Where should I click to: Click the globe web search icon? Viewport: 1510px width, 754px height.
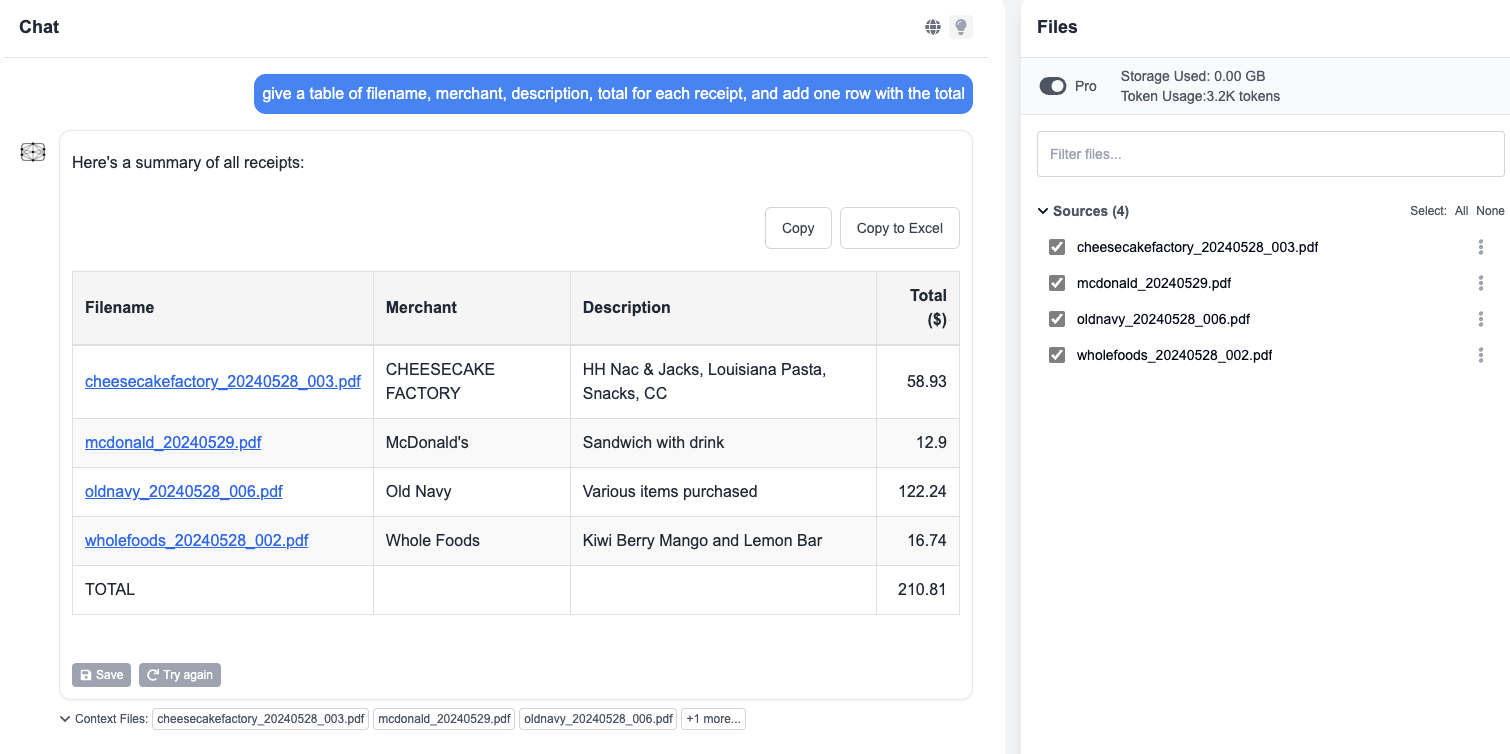click(933, 27)
